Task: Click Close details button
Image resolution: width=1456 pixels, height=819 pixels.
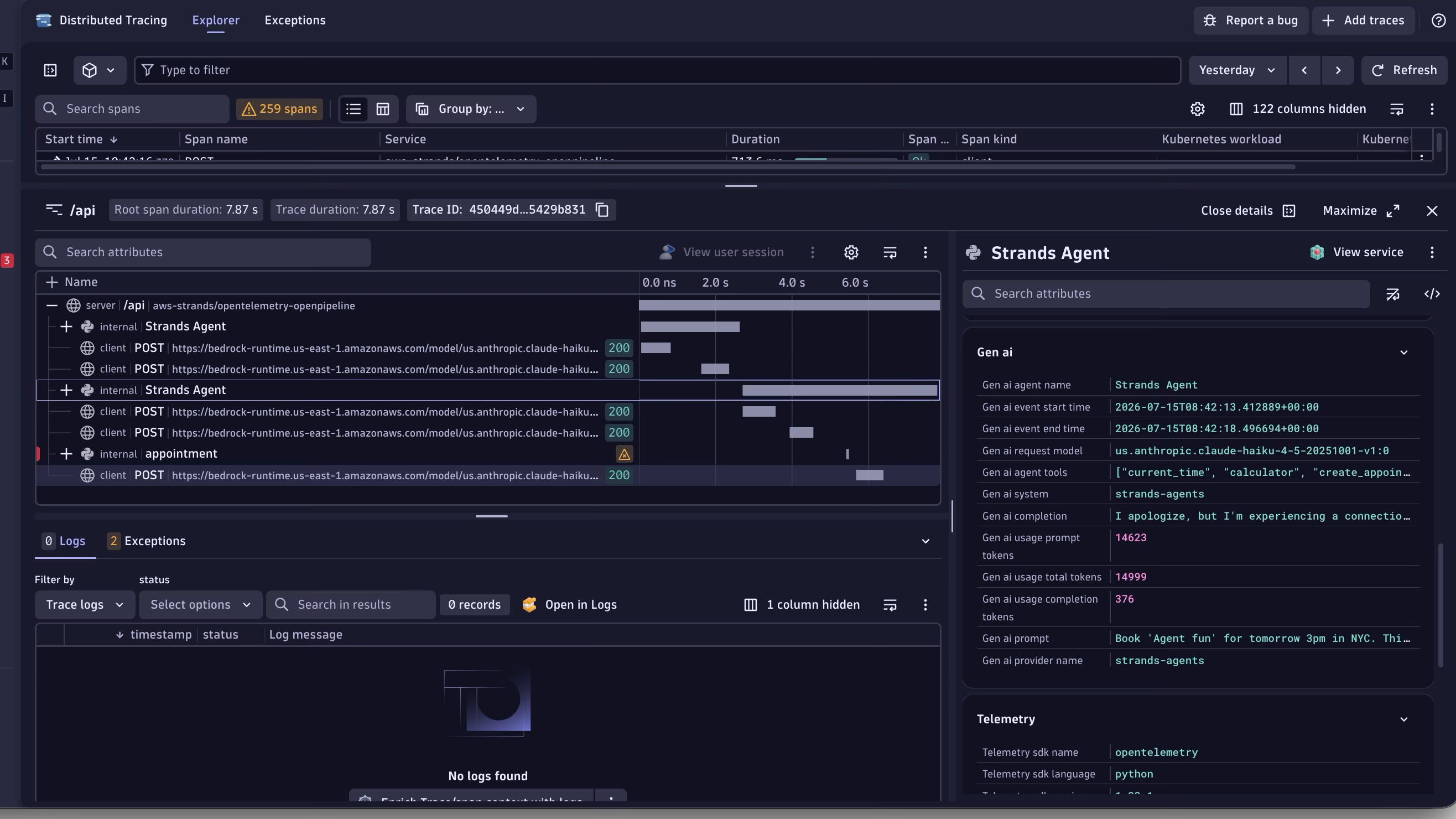Action: 1247,211
